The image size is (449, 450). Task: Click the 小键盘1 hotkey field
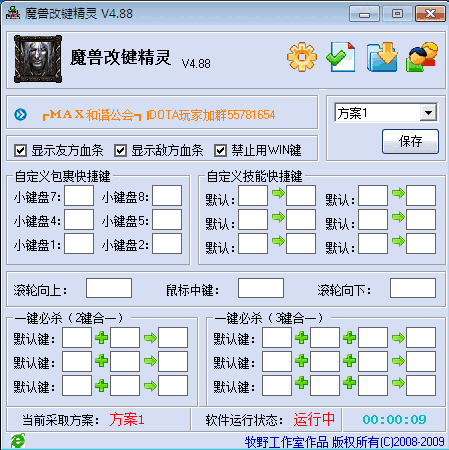point(79,244)
